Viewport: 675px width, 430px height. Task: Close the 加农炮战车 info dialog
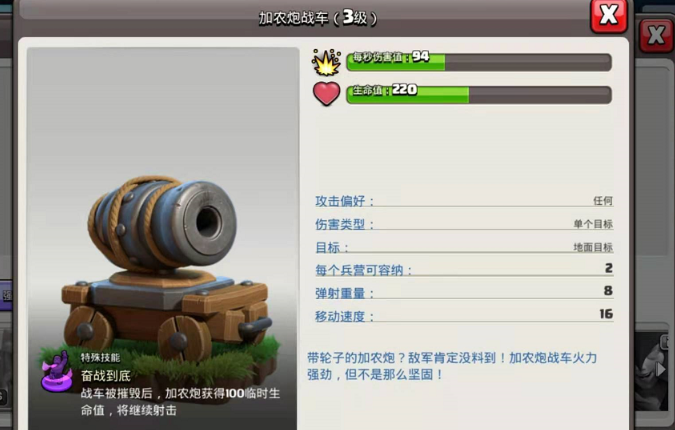click(x=609, y=16)
